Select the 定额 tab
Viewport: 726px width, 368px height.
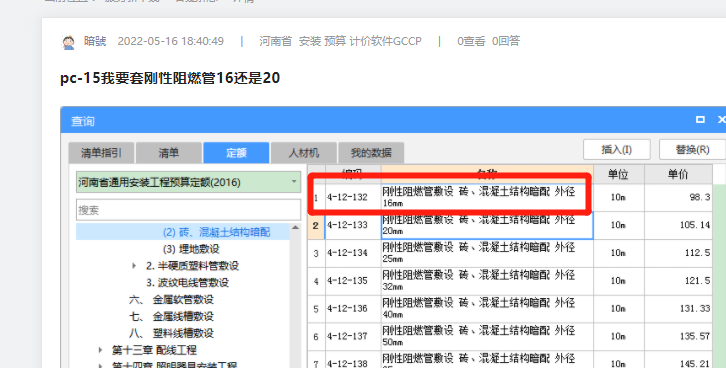(x=236, y=153)
